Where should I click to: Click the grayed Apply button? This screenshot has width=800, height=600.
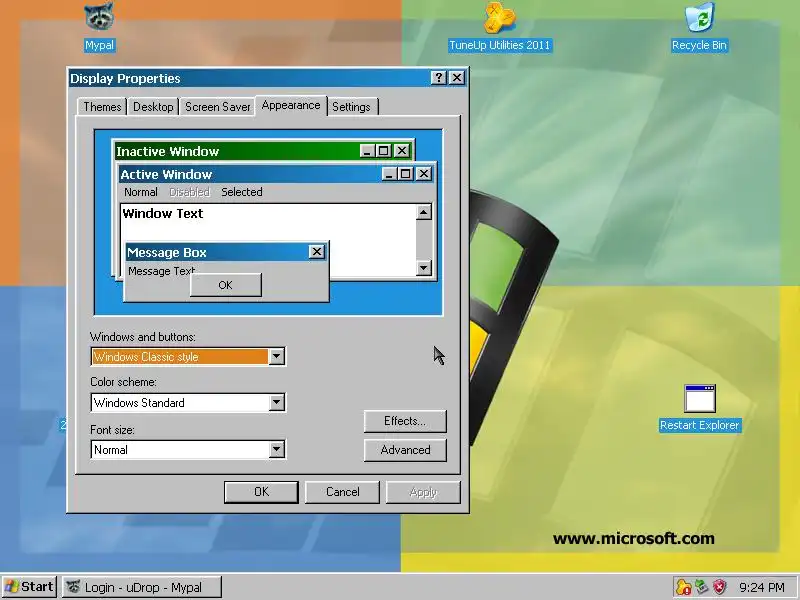pyautogui.click(x=423, y=492)
